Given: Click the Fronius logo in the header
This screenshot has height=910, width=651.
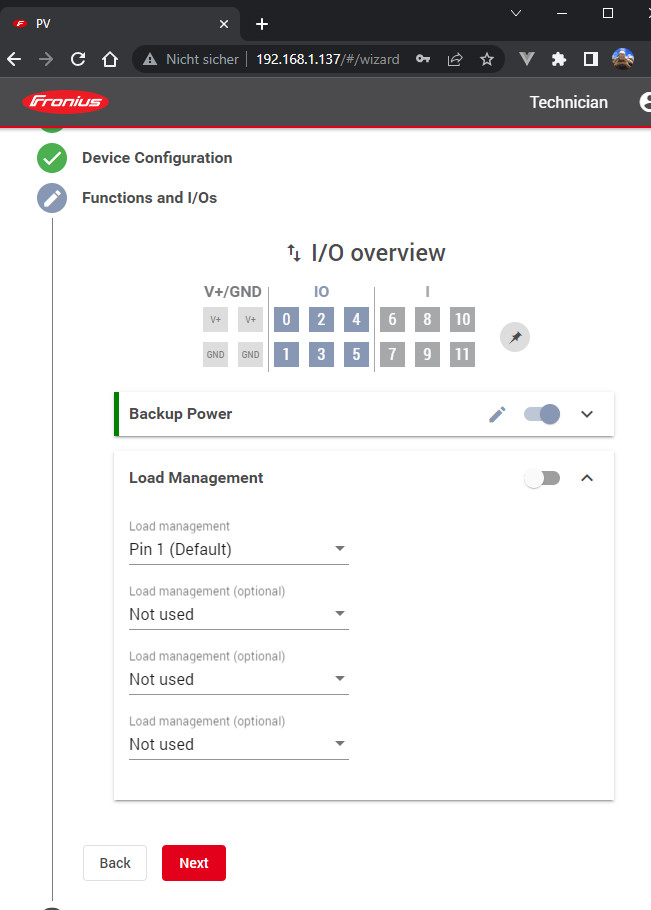Looking at the screenshot, I should 66,102.
